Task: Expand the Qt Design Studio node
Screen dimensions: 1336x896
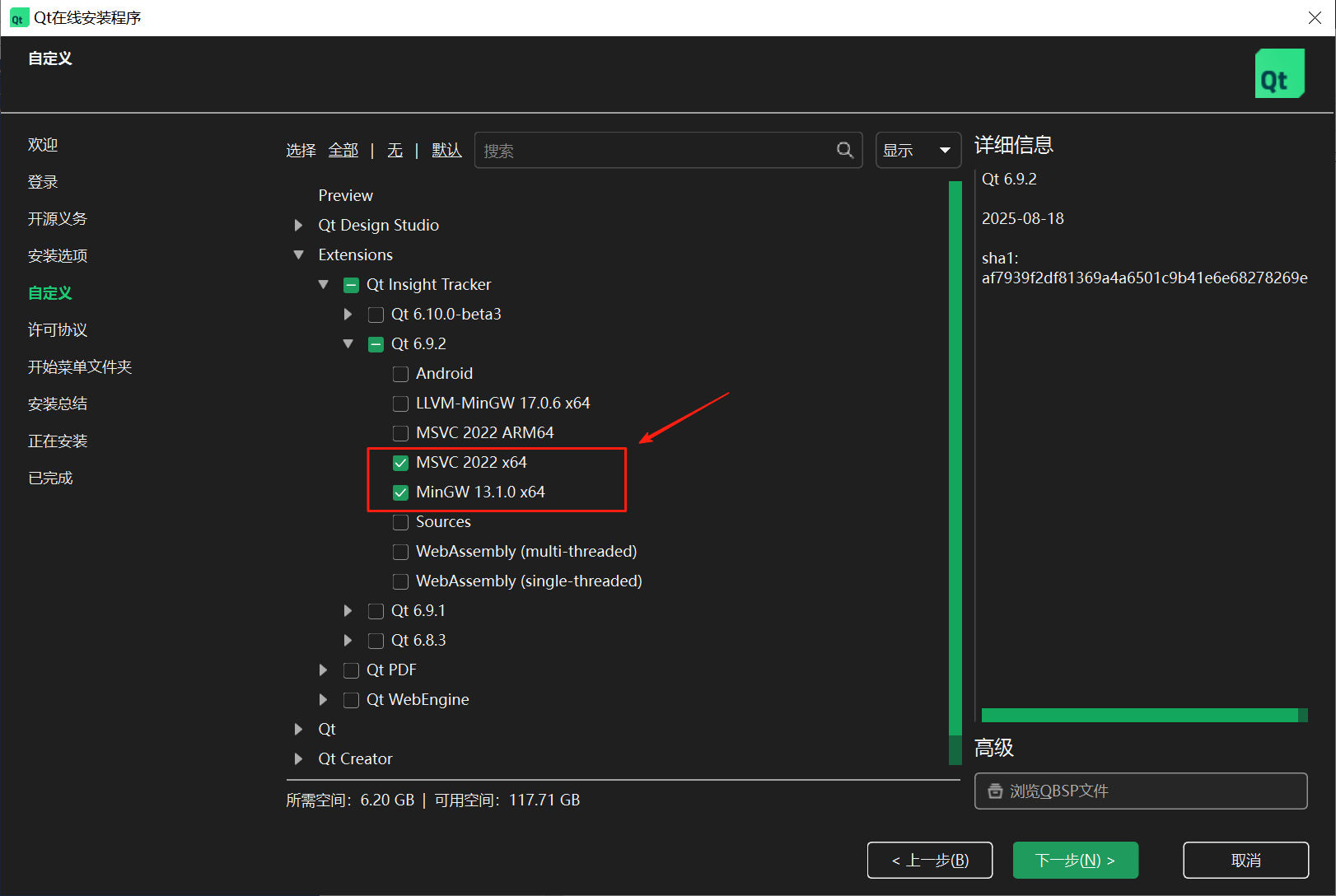Action: pos(298,225)
